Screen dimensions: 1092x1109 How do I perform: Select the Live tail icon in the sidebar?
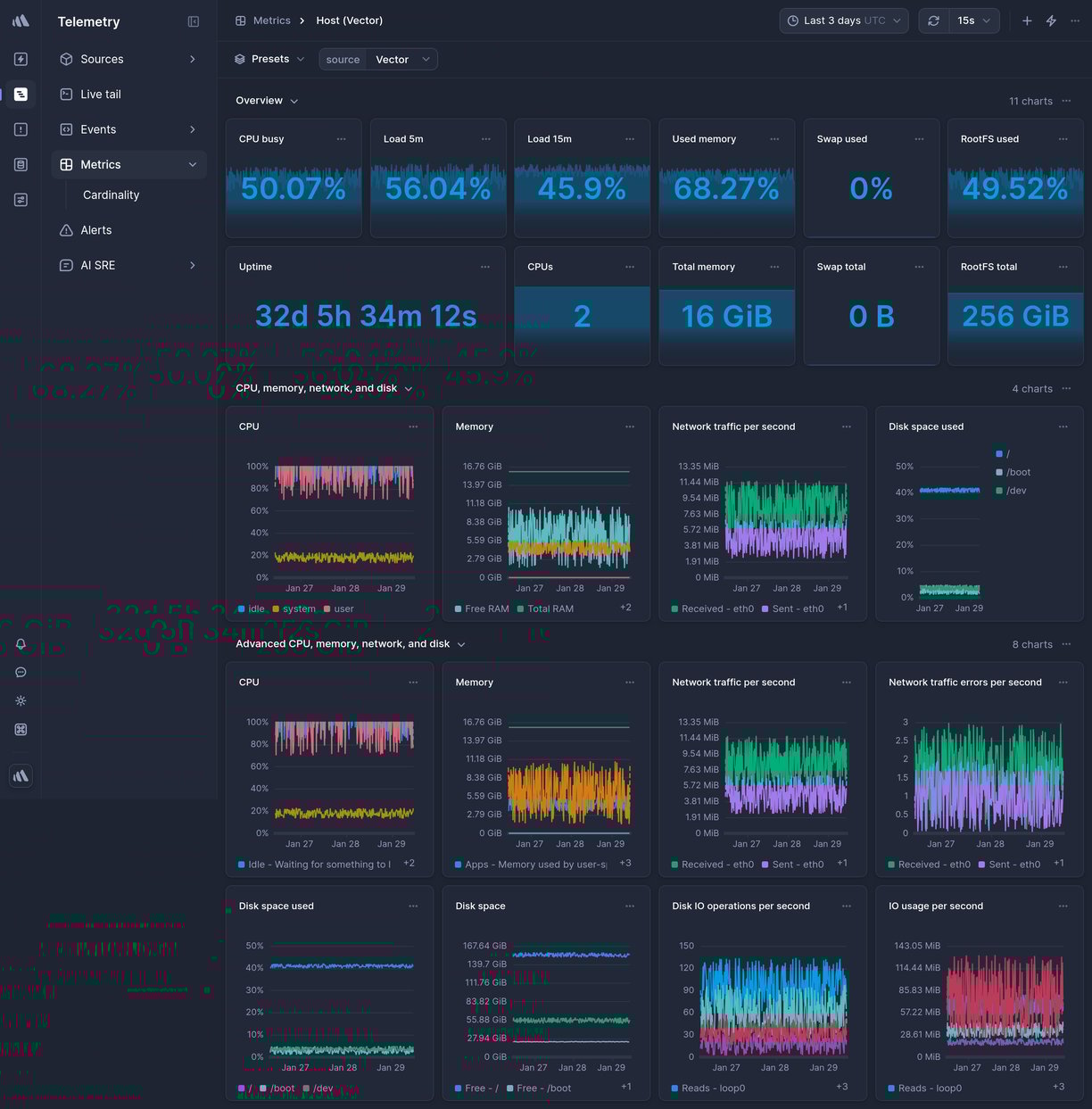(66, 94)
